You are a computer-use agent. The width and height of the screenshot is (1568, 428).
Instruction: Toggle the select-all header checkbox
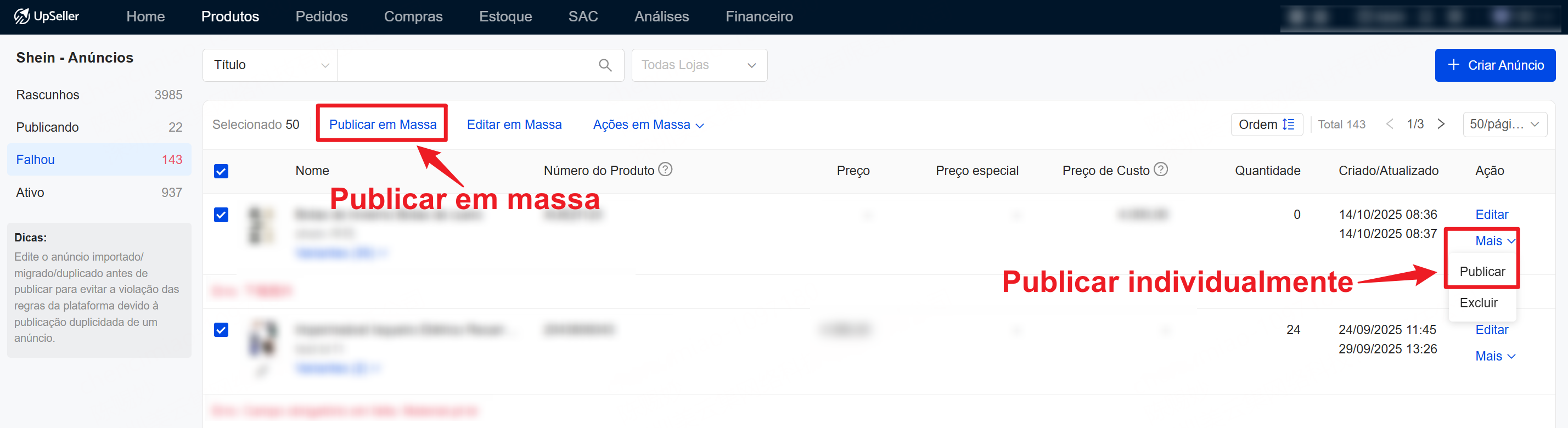pyautogui.click(x=221, y=171)
